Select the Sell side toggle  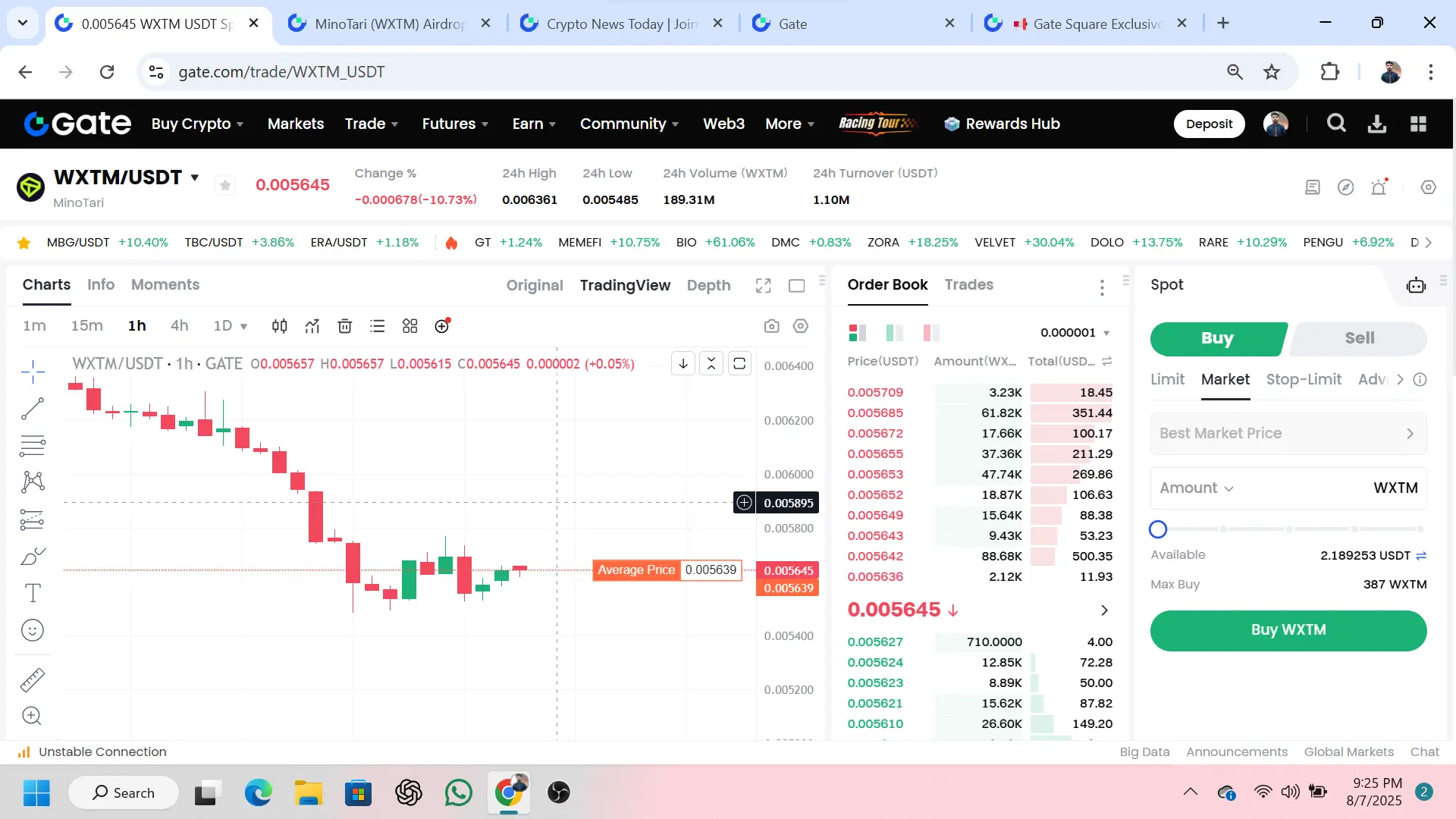(1359, 338)
